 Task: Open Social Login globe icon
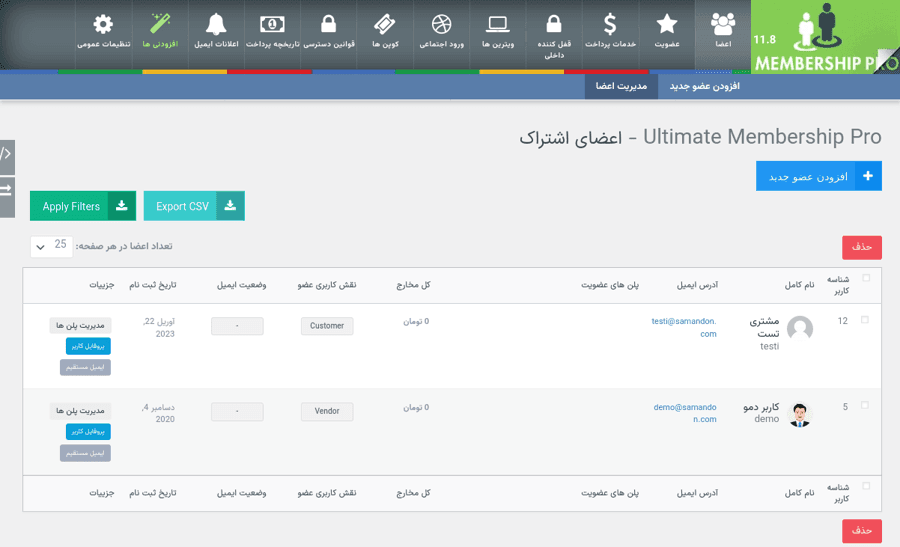pos(441,25)
